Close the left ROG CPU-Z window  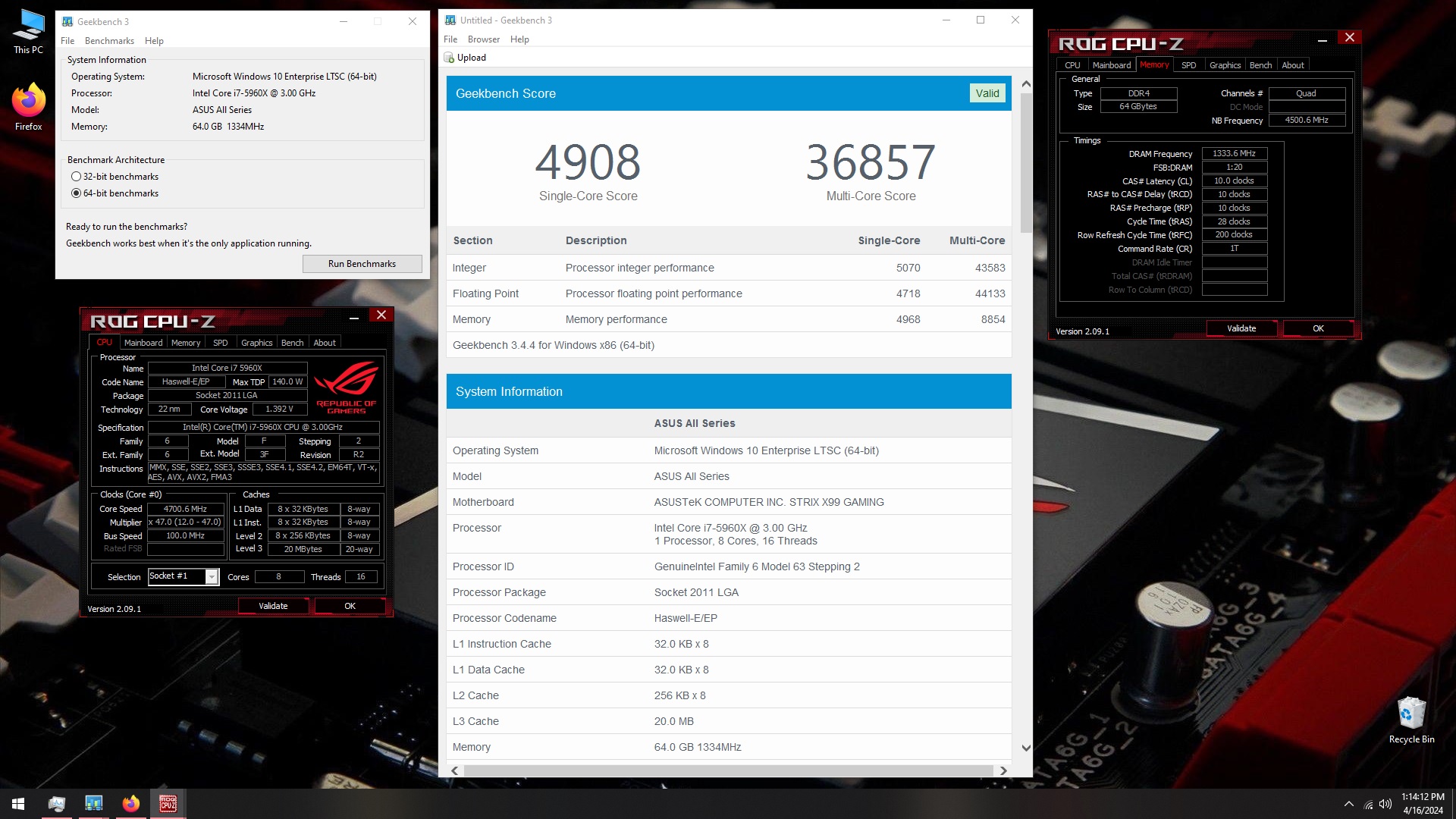tap(381, 315)
